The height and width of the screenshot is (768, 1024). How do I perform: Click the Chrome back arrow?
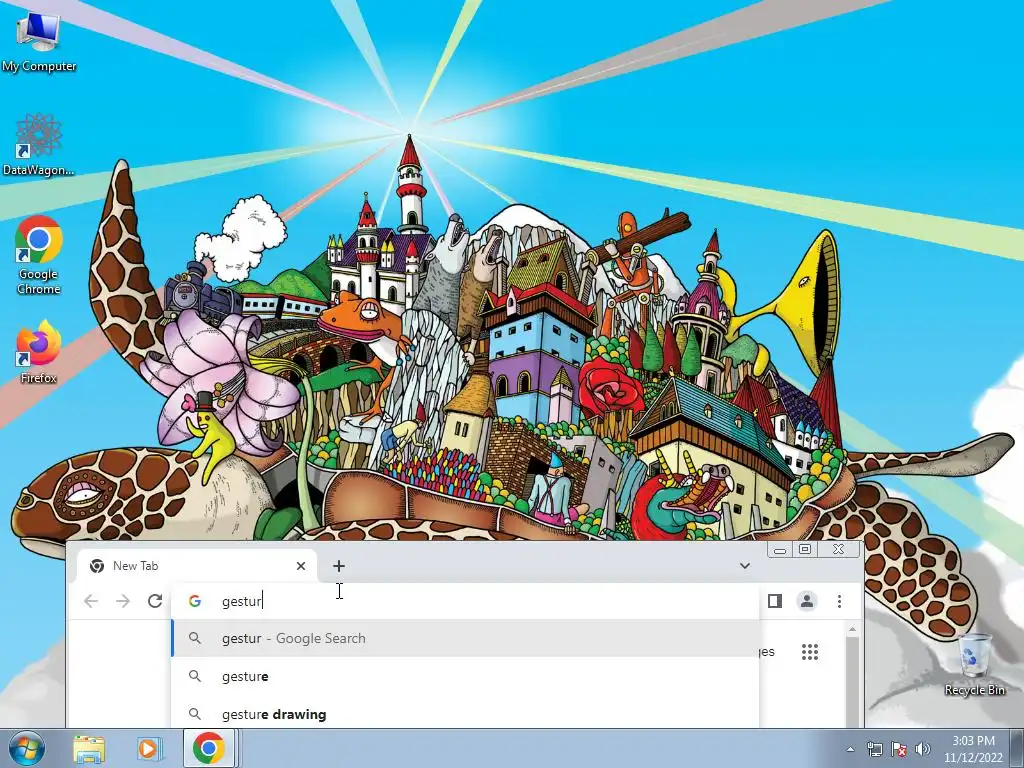(x=91, y=601)
